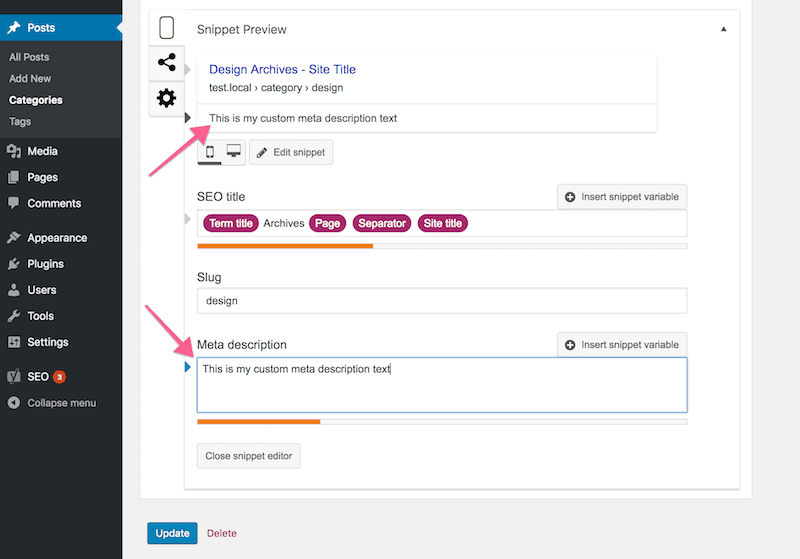Image resolution: width=800 pixels, height=559 pixels.
Task: Click the Update button
Action: pyautogui.click(x=172, y=533)
